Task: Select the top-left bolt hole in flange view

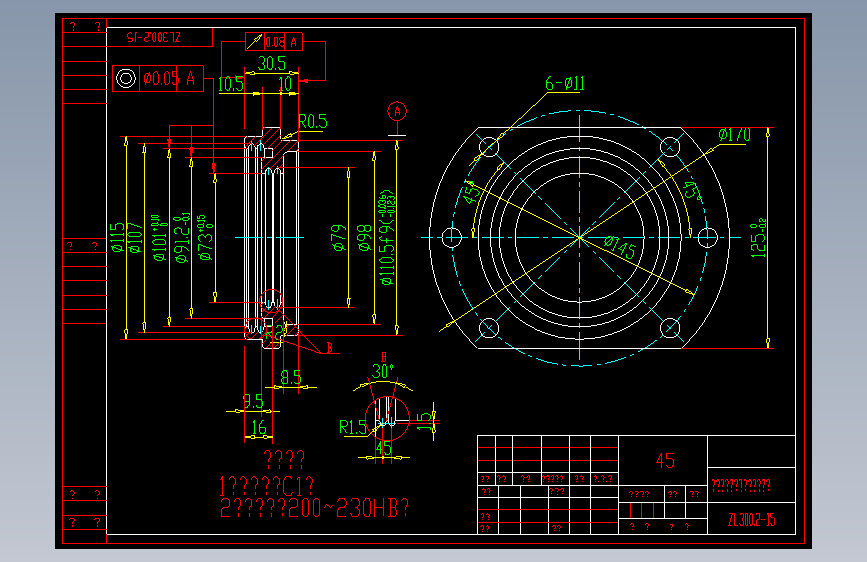Action: [x=489, y=147]
